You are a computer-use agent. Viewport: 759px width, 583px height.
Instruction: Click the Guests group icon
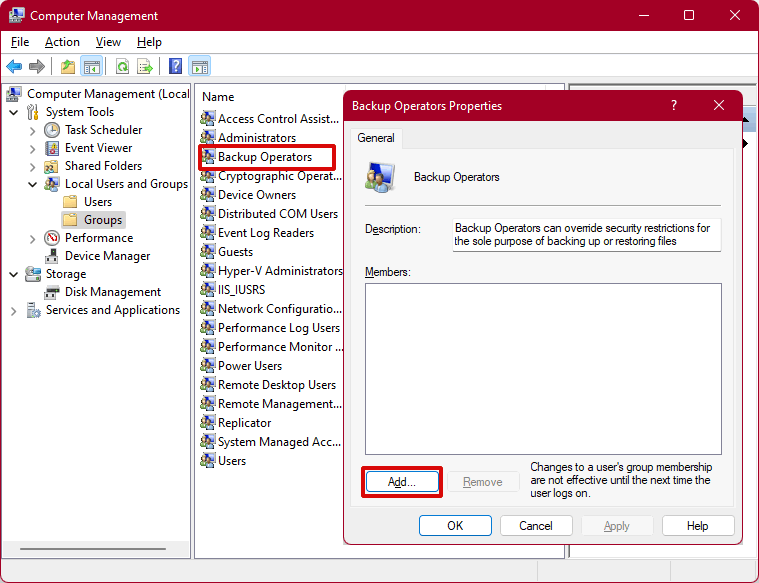(208, 251)
